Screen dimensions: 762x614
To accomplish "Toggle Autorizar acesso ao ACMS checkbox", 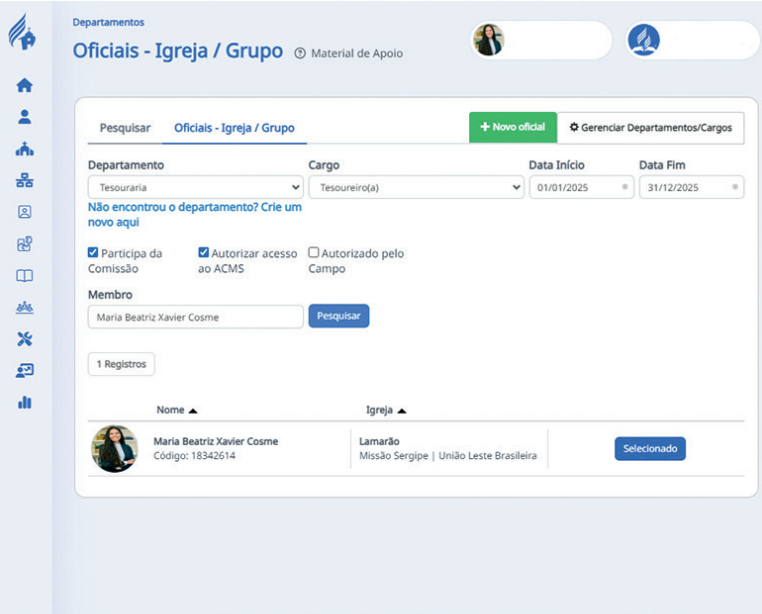I will tap(204, 254).
